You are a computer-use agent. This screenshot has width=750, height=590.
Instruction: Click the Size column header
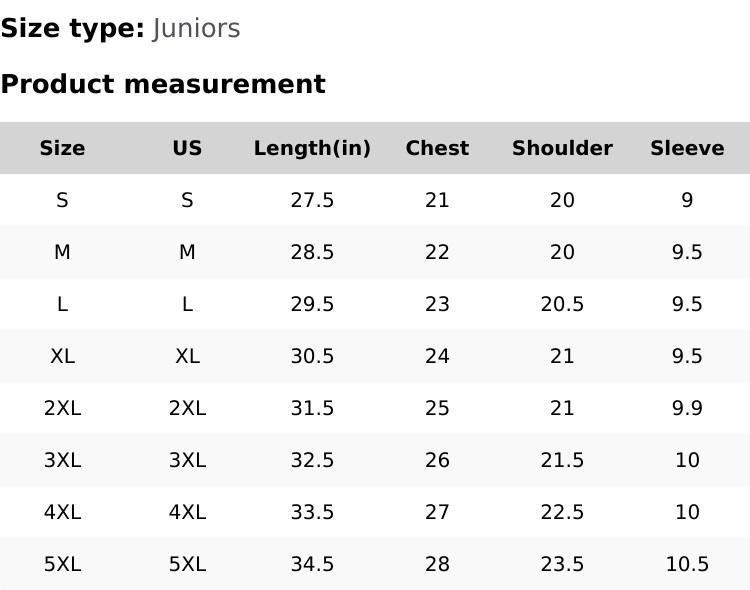point(62,148)
